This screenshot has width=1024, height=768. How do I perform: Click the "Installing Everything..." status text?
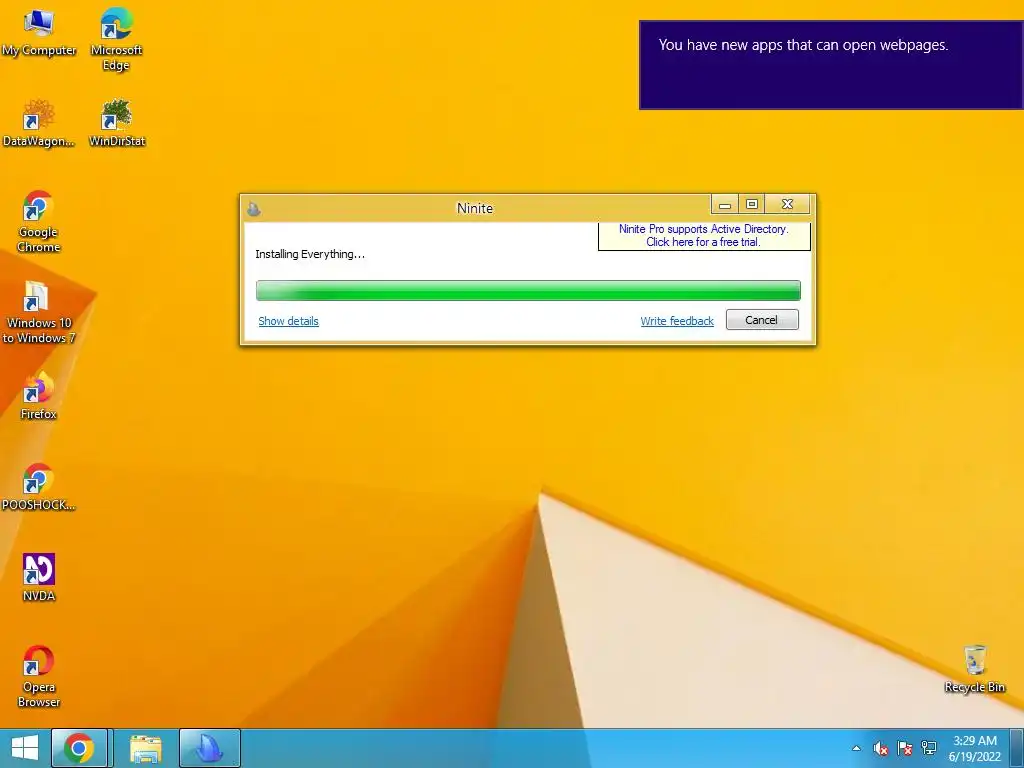pos(310,254)
